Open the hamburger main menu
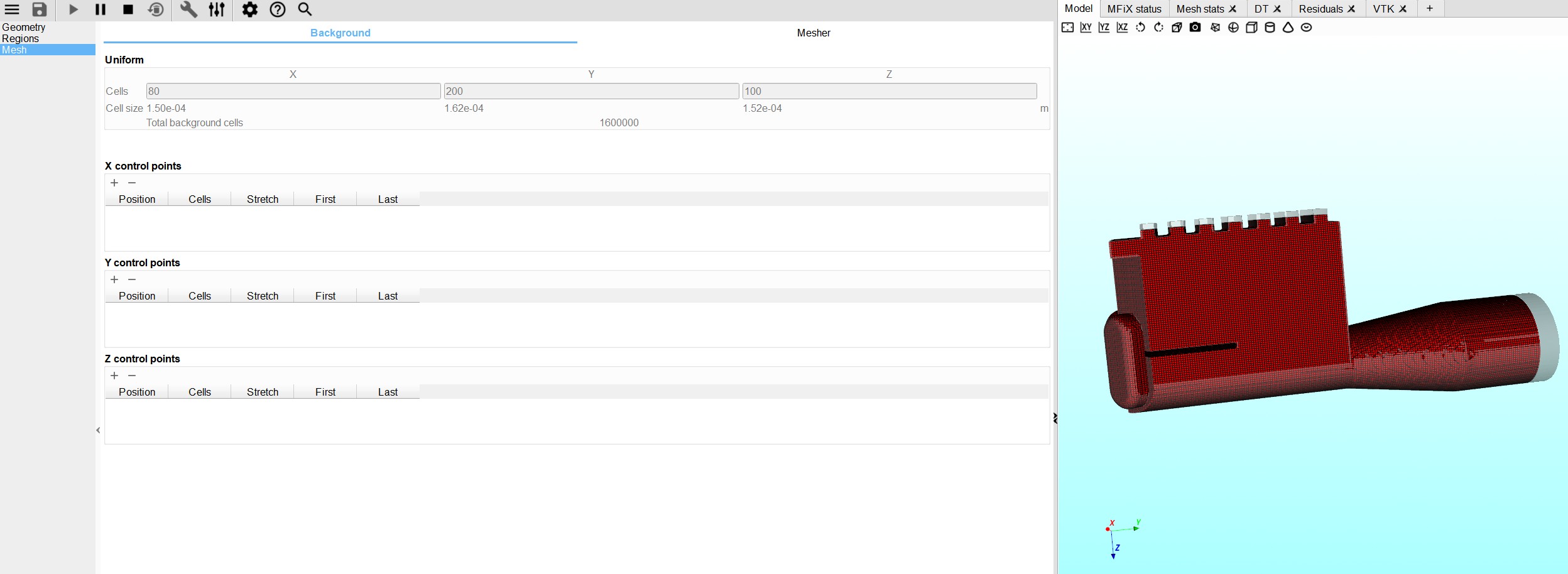The height and width of the screenshot is (574, 1568). [12, 9]
